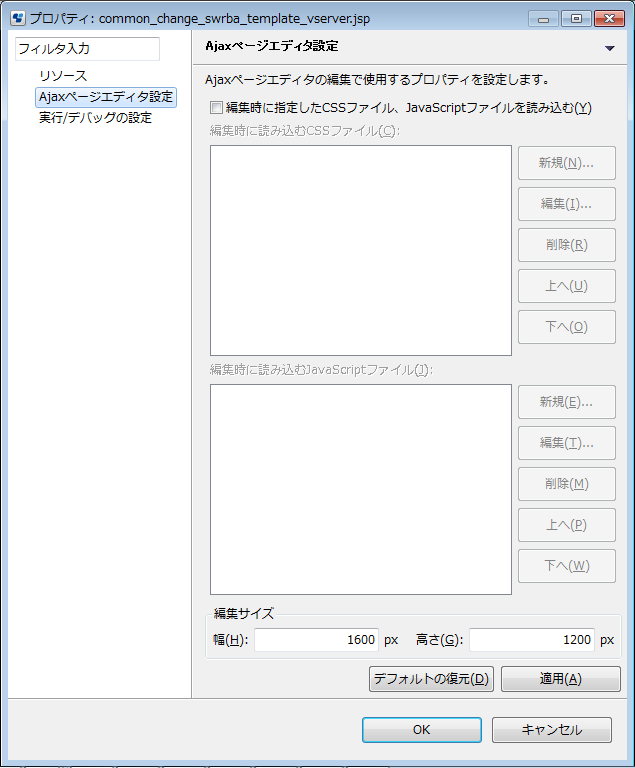Click the 編集時に読み込むCSSファイル(C) label

click(305, 131)
